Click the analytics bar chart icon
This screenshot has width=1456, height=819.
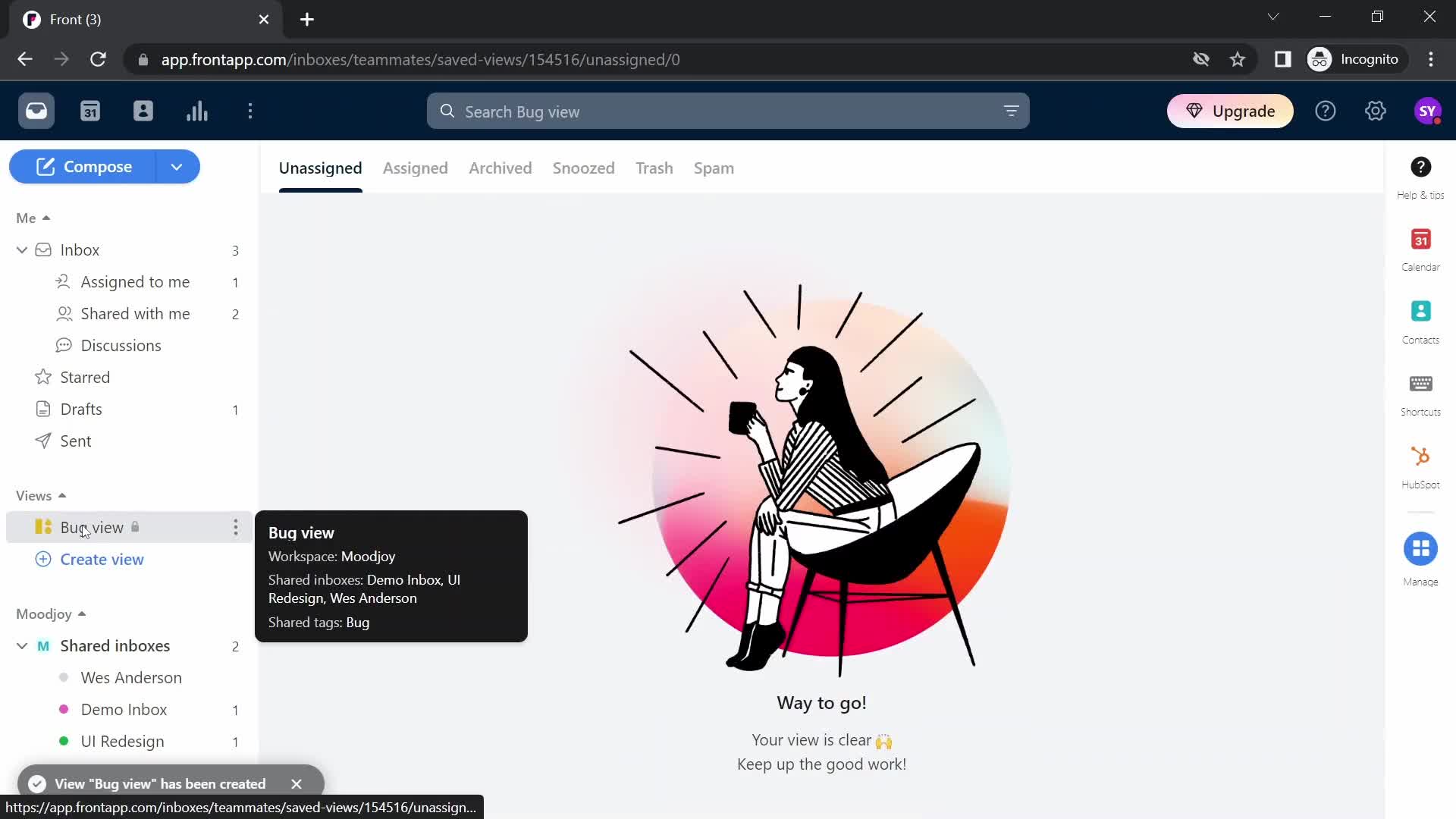[x=196, y=110]
